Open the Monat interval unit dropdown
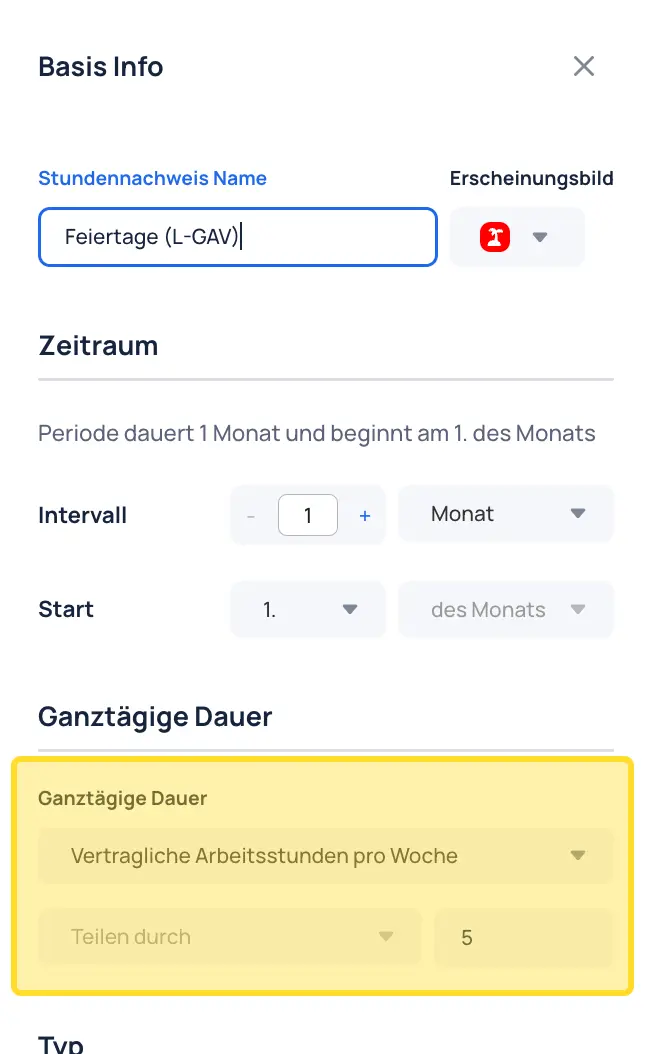654x1054 pixels. pos(506,514)
